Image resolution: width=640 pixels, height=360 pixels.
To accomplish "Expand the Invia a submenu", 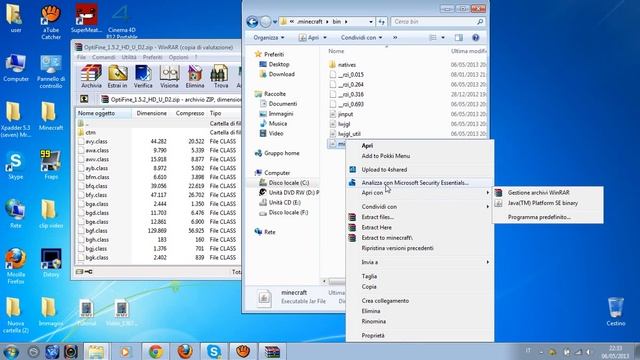I will point(419,262).
